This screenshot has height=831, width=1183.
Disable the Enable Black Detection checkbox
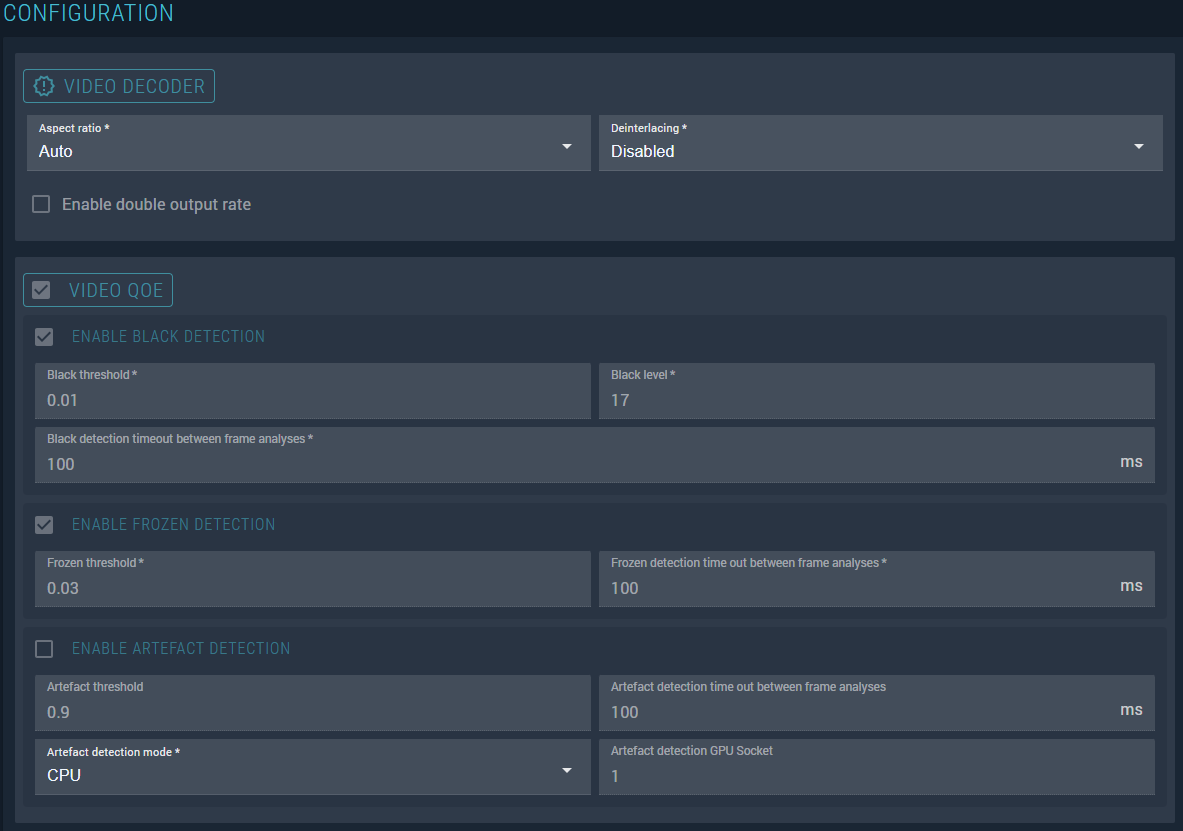(x=44, y=336)
